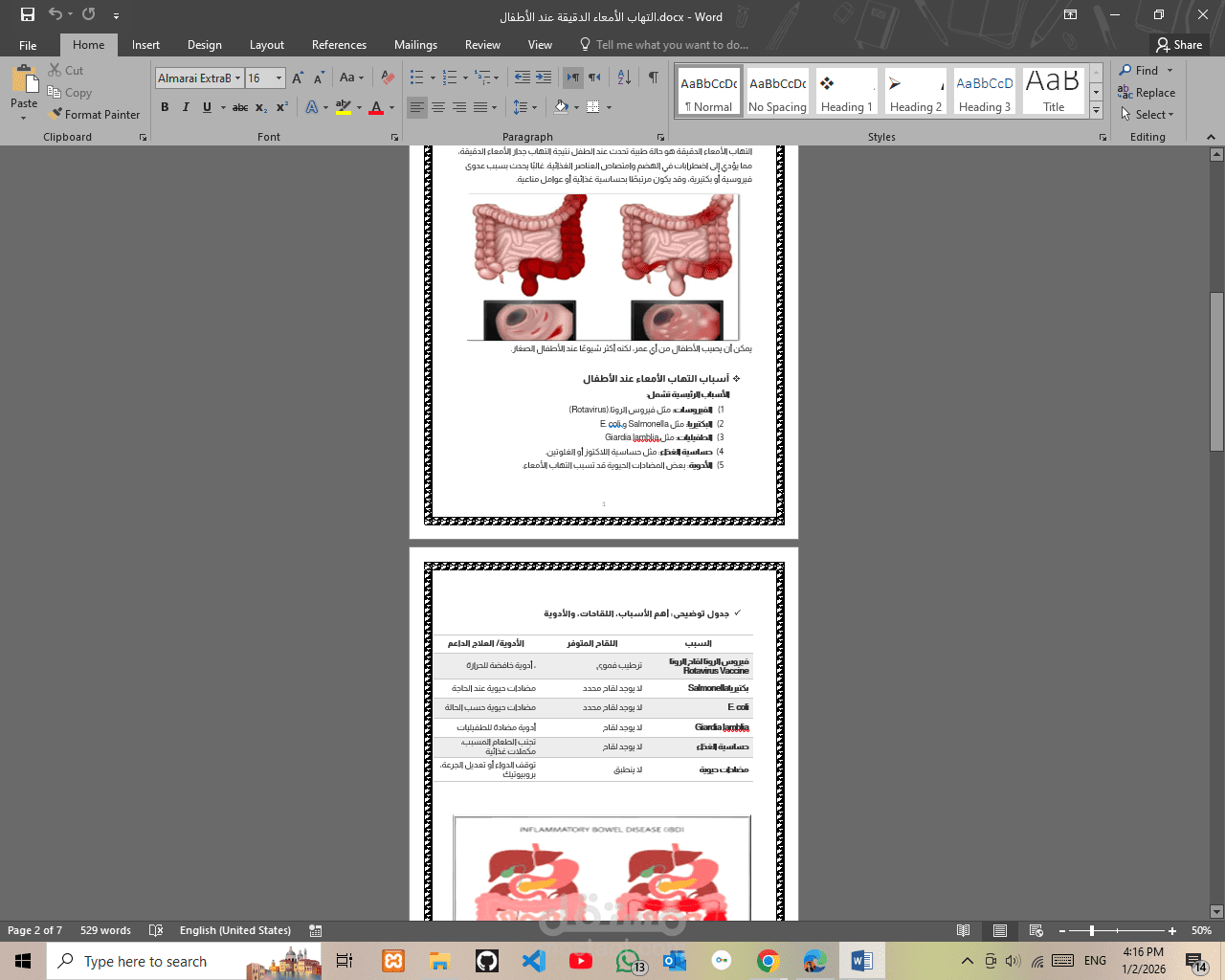Decrease font size with Shrink Font icon
This screenshot has width=1225, height=980.
[x=319, y=78]
